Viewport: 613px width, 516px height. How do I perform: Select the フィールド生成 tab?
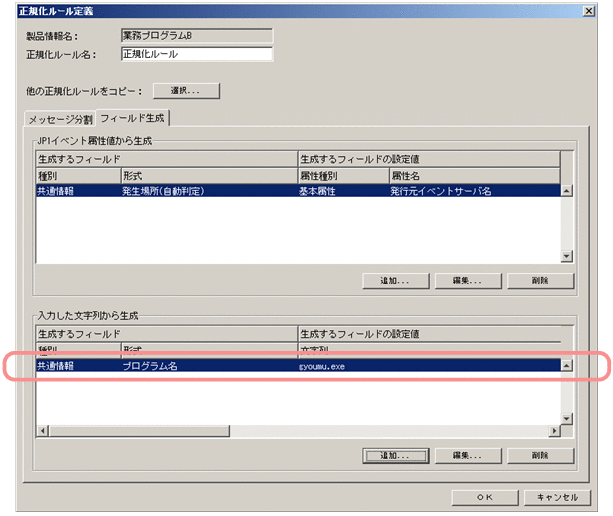point(132,118)
